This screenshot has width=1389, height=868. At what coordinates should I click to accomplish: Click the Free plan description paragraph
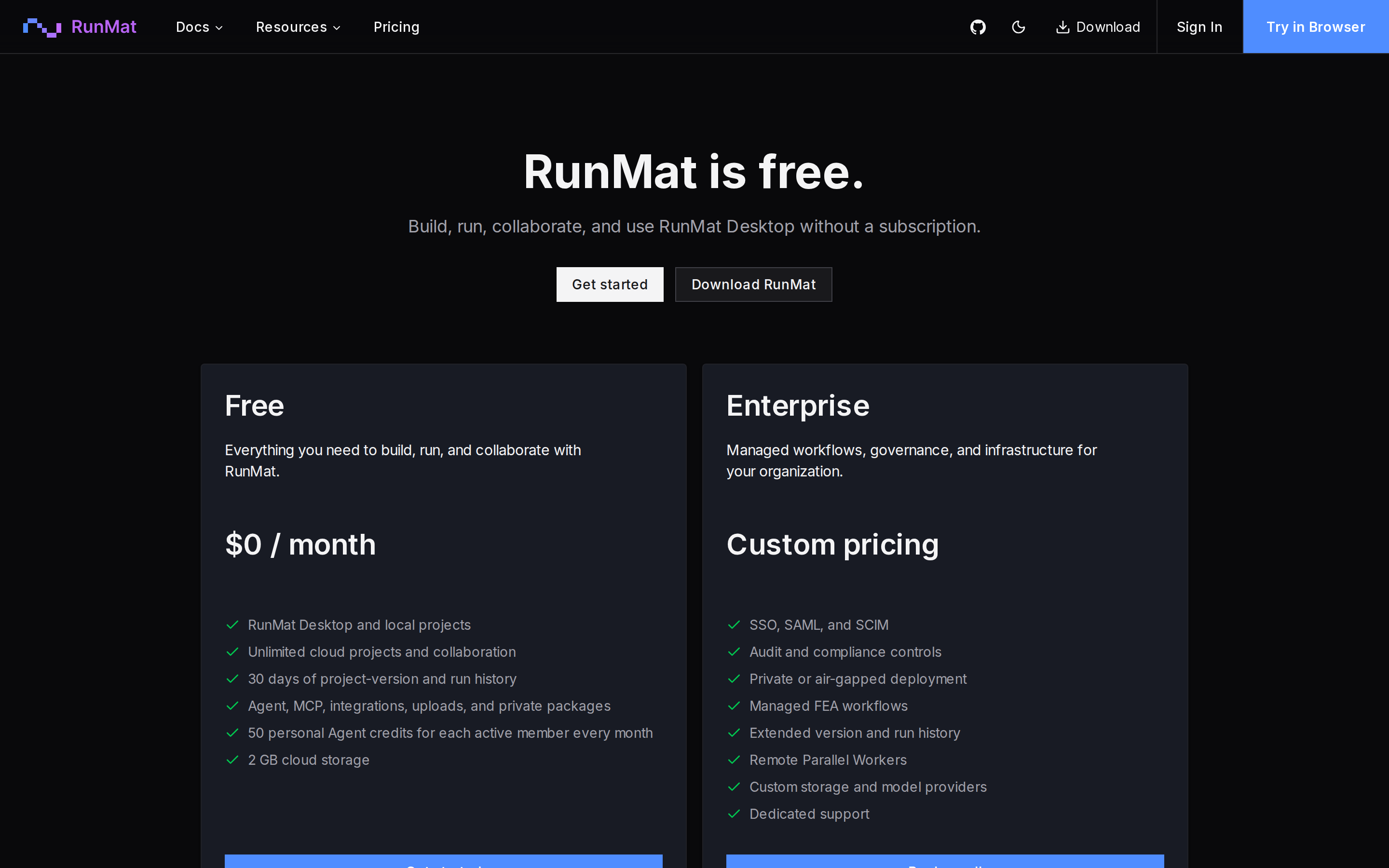pyautogui.click(x=403, y=461)
